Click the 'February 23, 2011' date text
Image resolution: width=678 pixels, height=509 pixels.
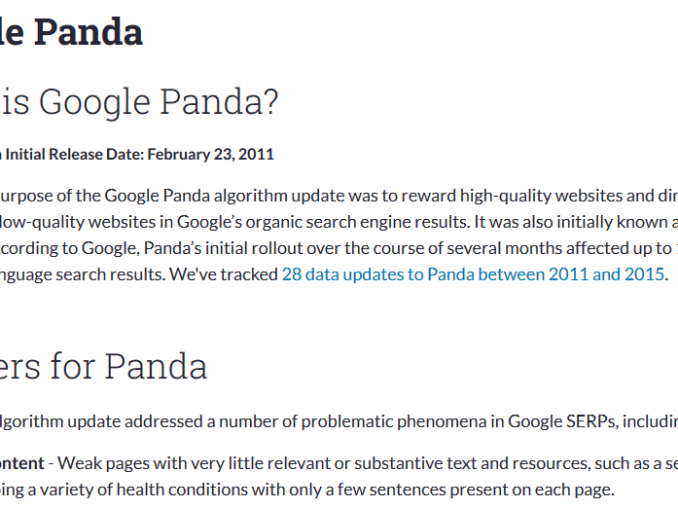pos(211,154)
